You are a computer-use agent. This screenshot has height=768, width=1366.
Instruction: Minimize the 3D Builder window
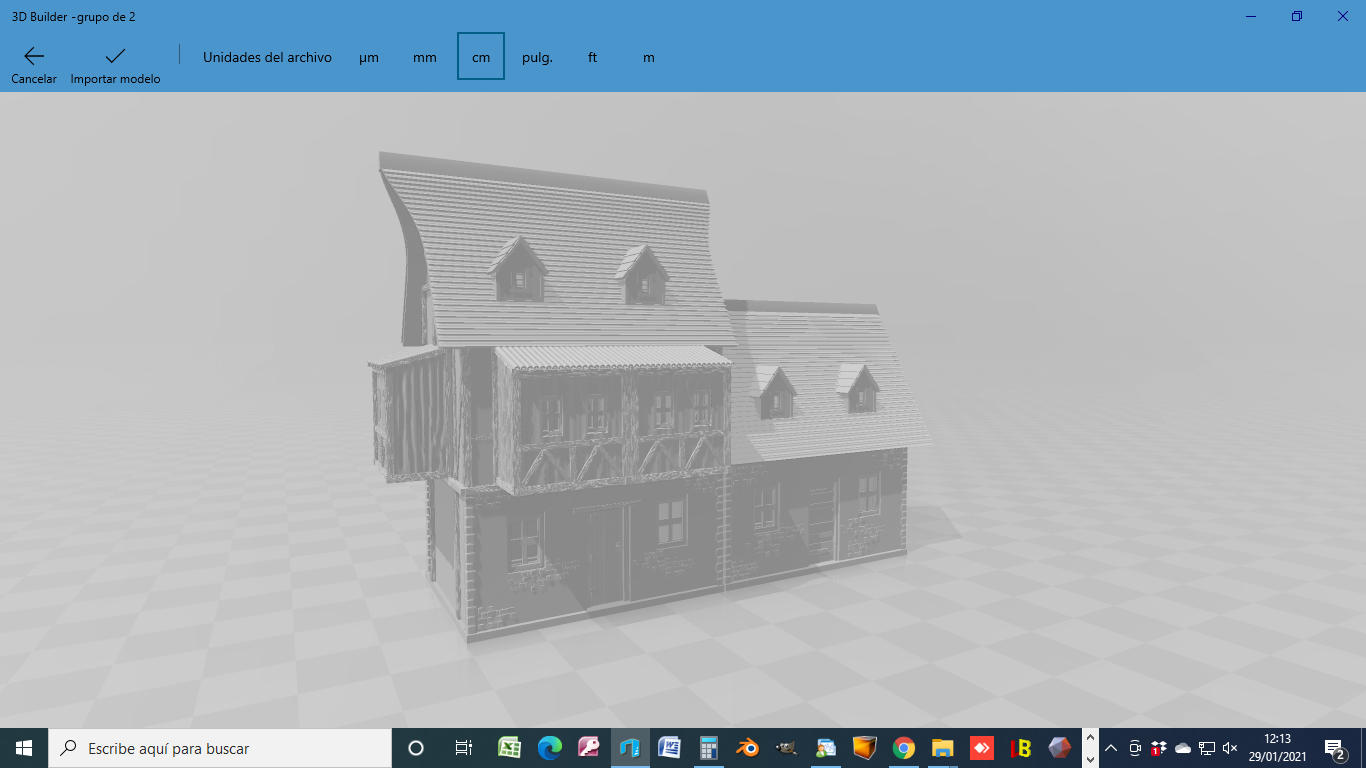tap(1251, 16)
